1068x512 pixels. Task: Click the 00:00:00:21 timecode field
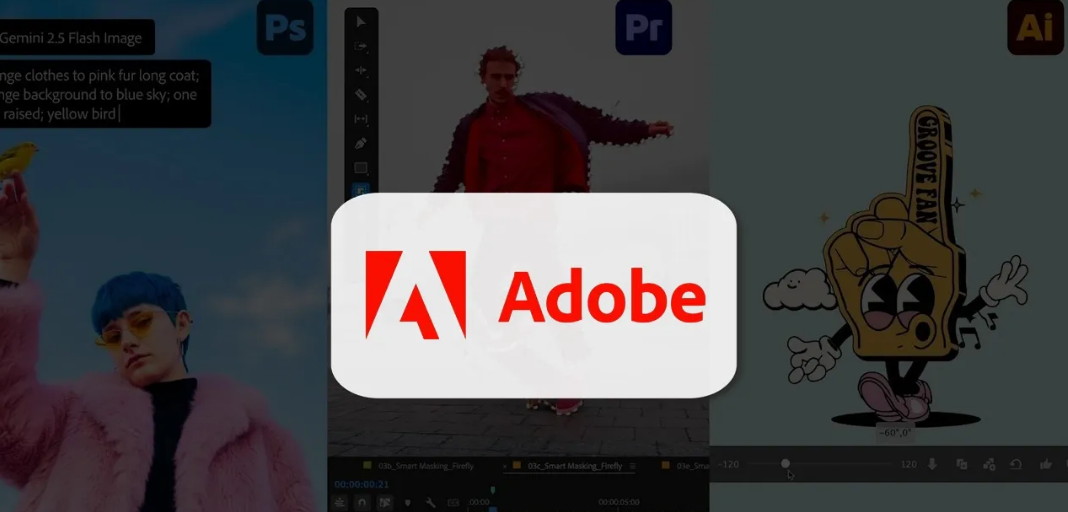click(362, 484)
